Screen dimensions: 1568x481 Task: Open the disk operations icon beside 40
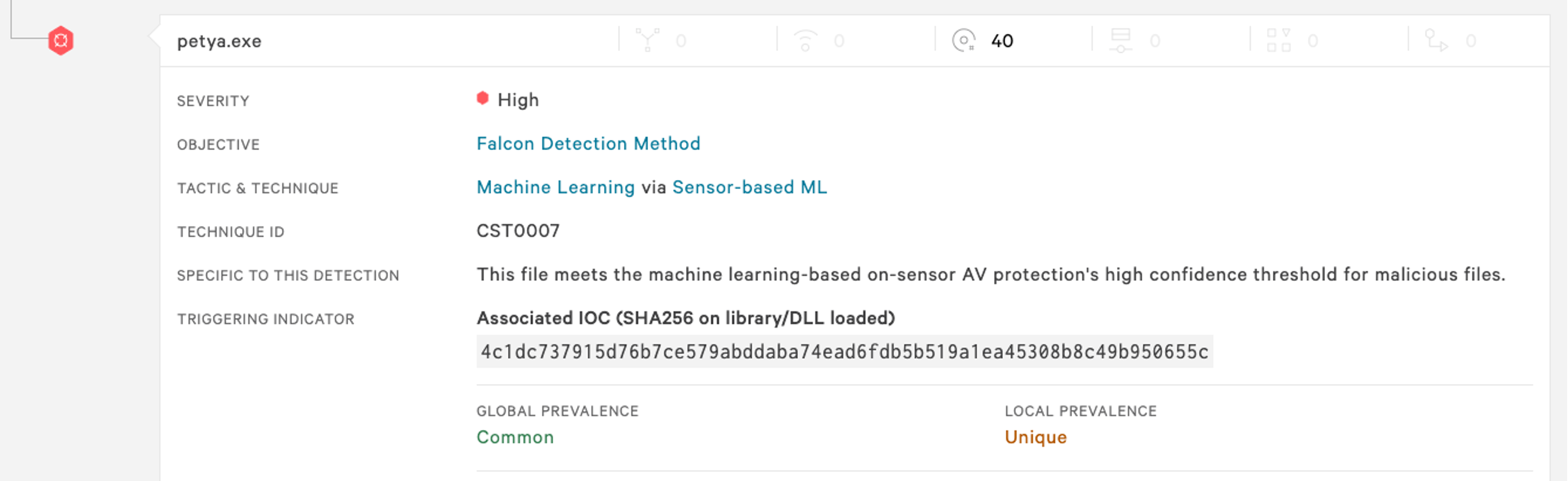(963, 40)
